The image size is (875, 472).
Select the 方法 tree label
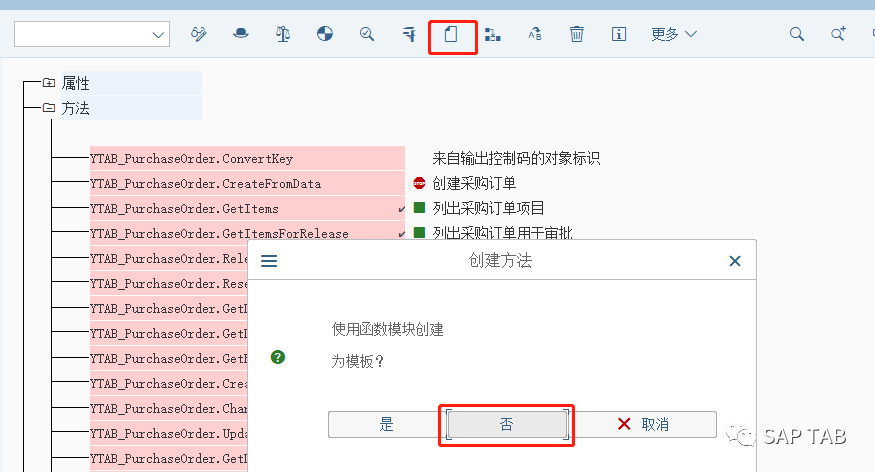pos(76,108)
